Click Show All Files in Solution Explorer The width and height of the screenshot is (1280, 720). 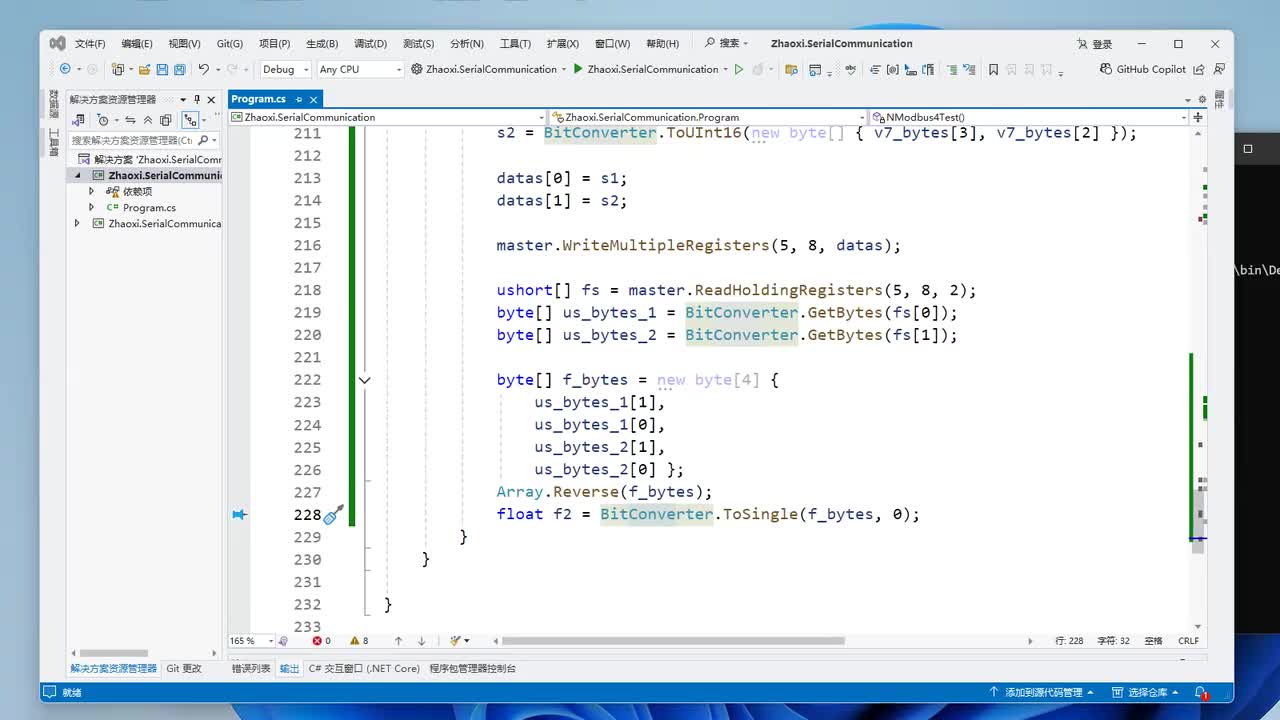[x=166, y=120]
